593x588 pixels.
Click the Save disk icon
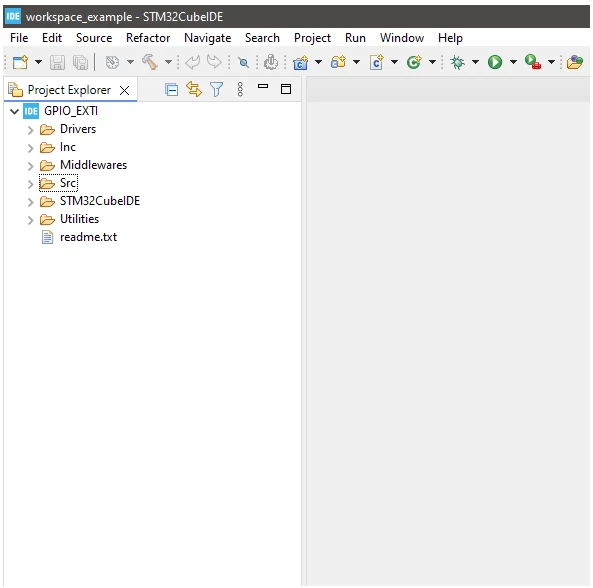coord(57,62)
